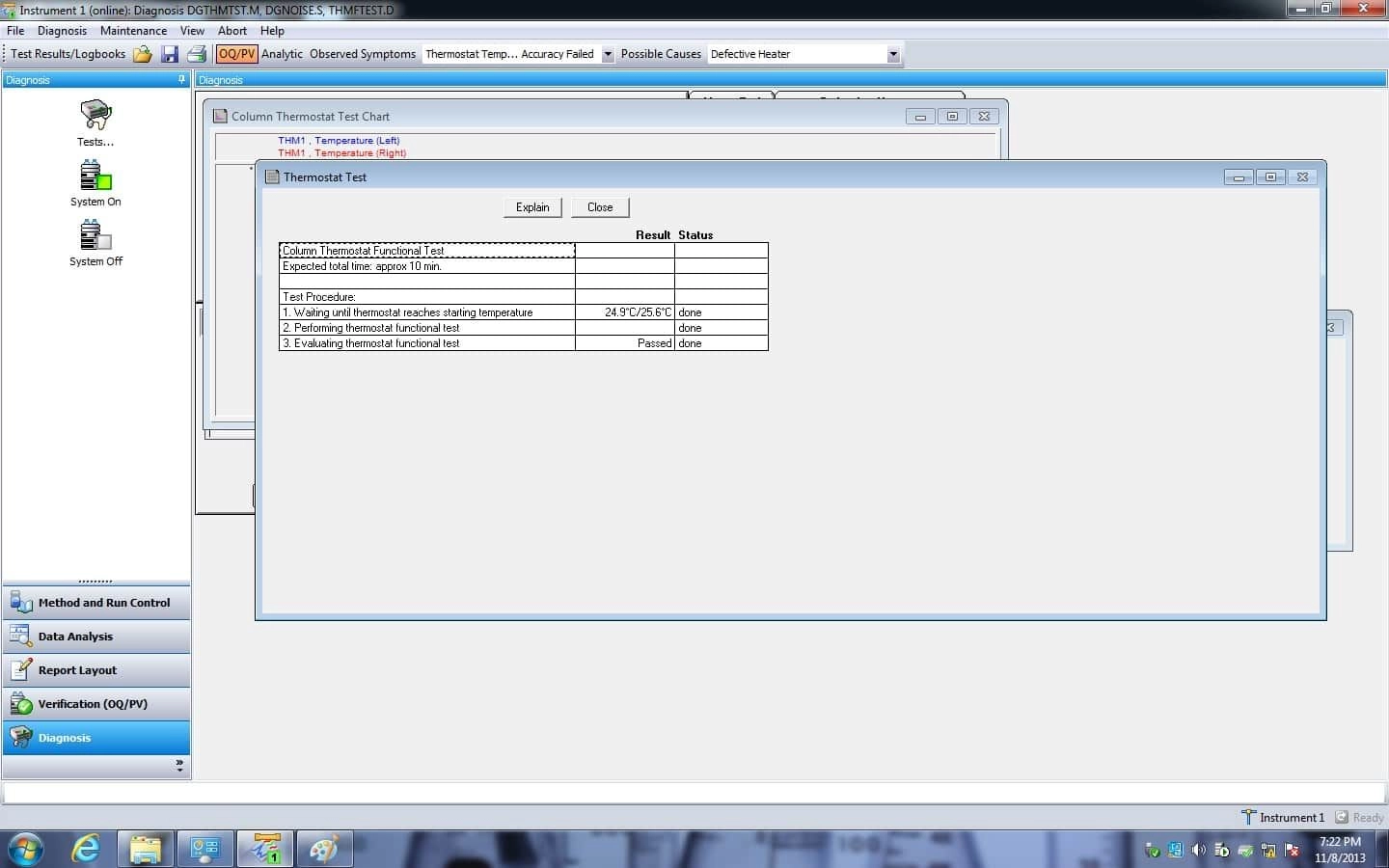Open the Tests icon in Diagnosis panel
1389x868 pixels.
[95, 118]
